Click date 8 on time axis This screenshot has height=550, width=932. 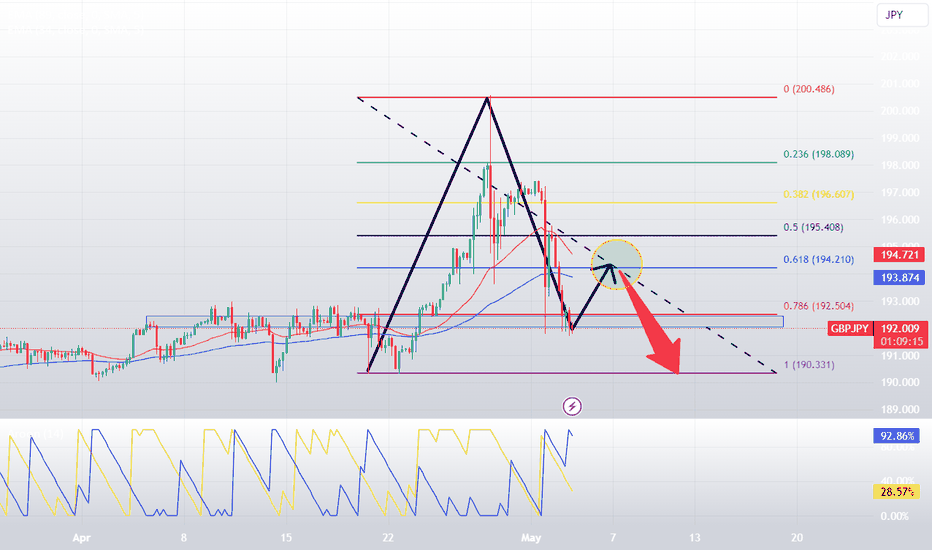click(x=184, y=538)
